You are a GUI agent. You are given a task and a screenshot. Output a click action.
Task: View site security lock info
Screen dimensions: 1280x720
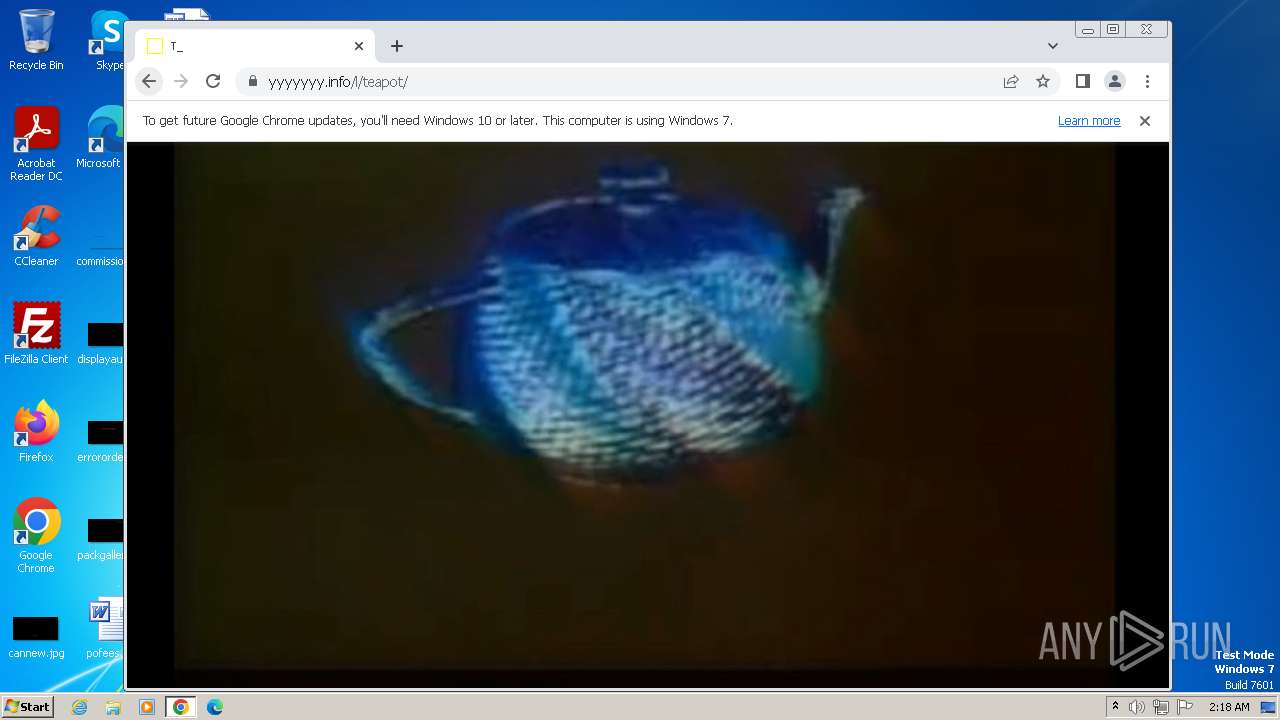pyautogui.click(x=253, y=81)
